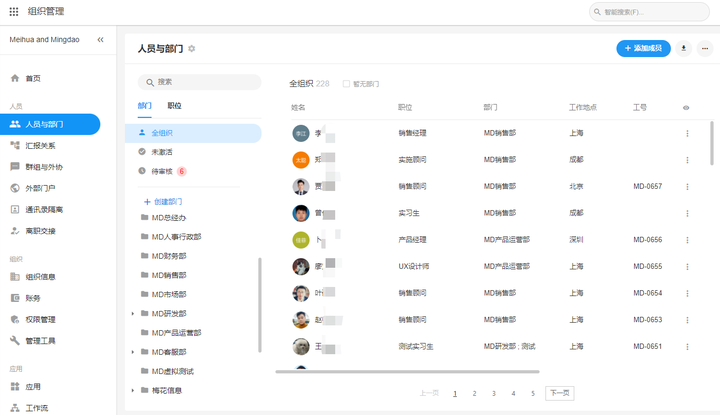Click the 添加成员 button

coord(643,48)
